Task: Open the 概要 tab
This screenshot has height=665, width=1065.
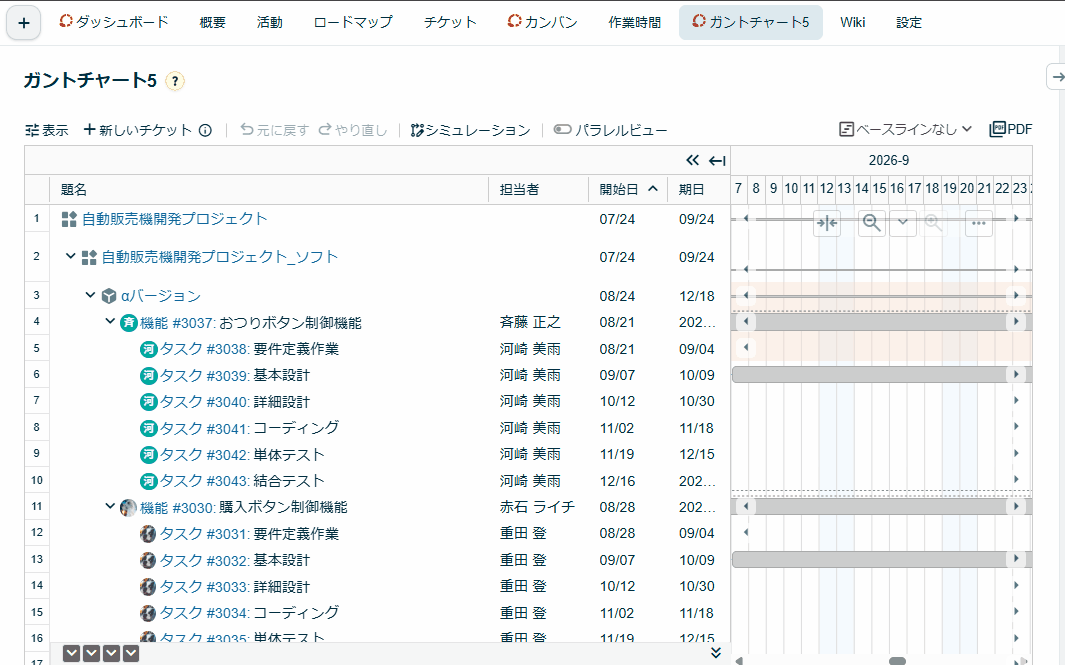Action: point(212,22)
